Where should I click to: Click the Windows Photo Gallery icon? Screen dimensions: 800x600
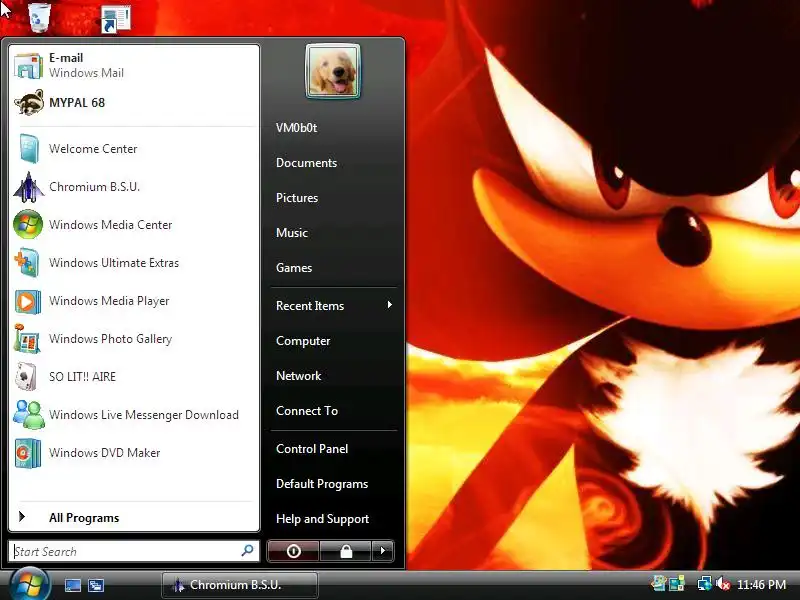(x=27, y=339)
